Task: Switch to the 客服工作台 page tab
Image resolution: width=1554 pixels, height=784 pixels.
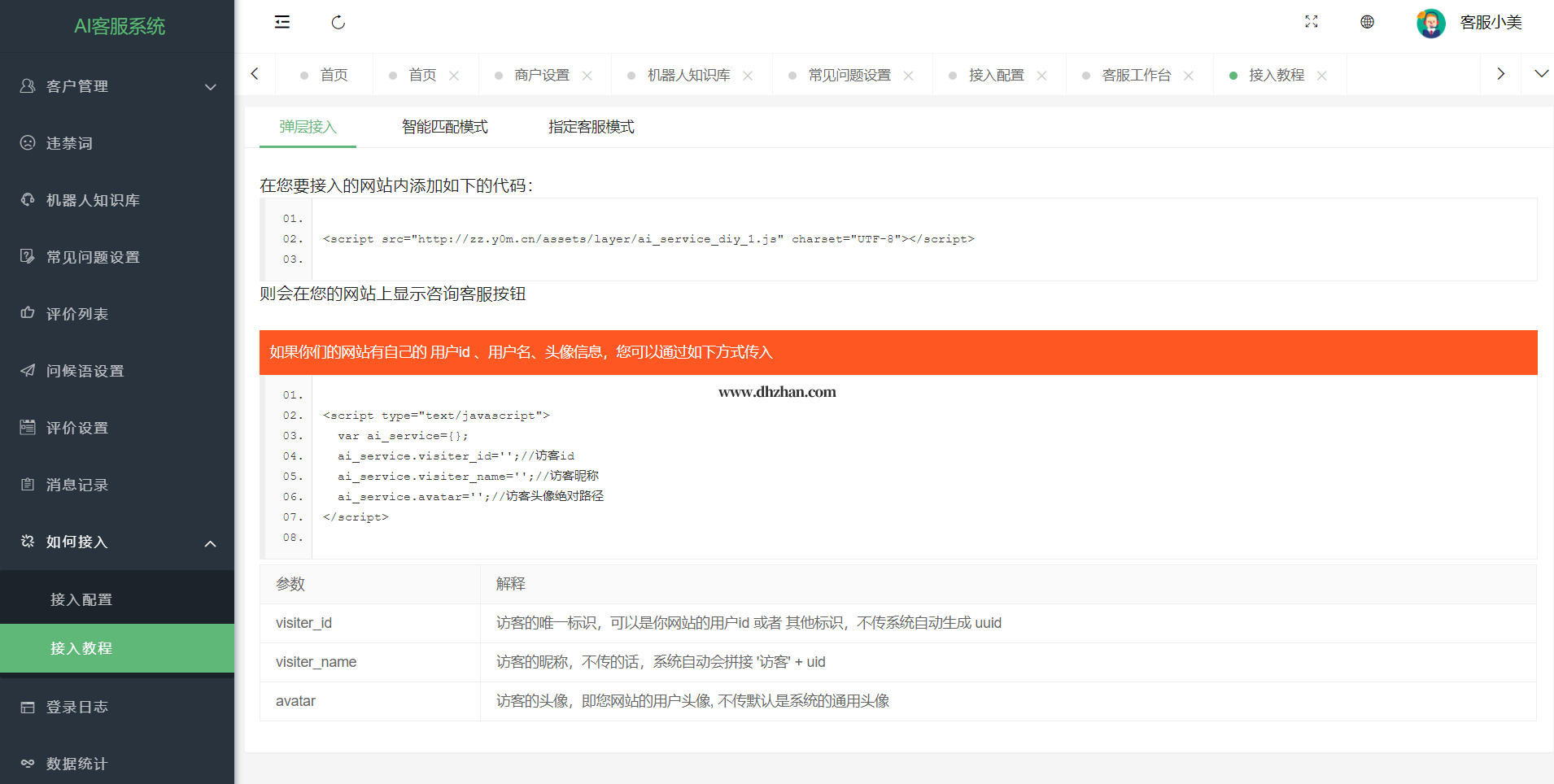Action: click(x=1136, y=75)
